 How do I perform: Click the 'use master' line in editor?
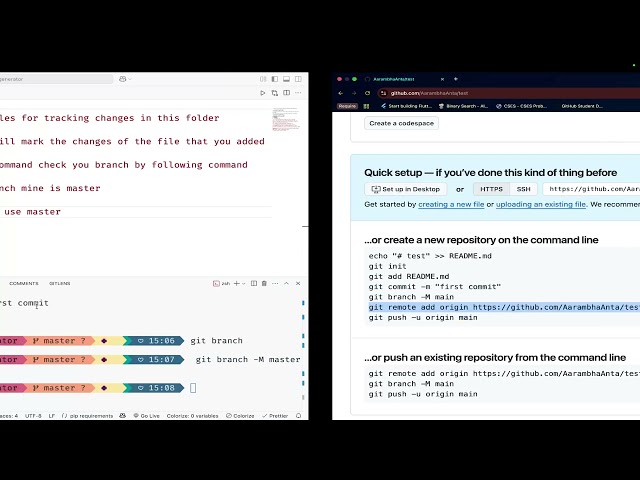[33, 212]
